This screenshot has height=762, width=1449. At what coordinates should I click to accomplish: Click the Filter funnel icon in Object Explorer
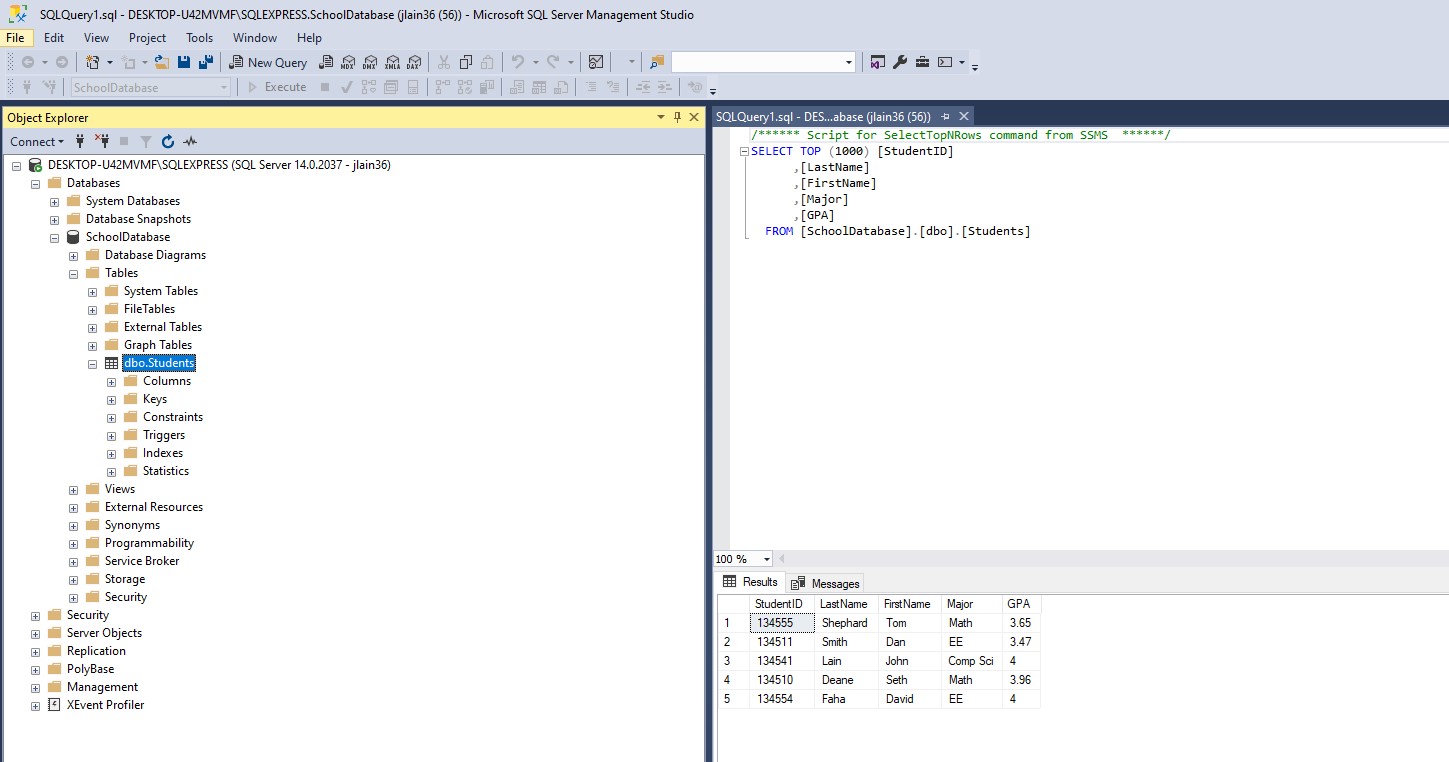click(x=145, y=142)
